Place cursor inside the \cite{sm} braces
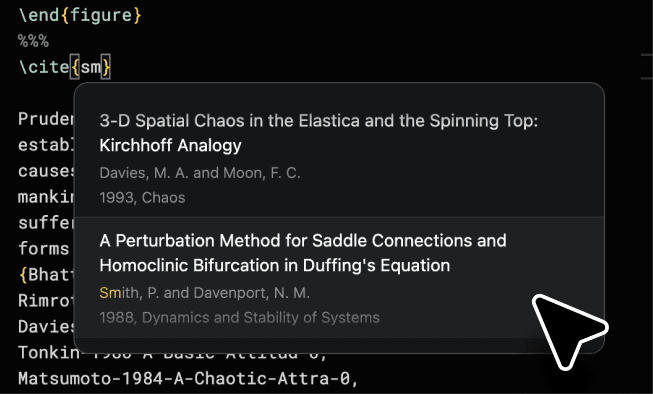This screenshot has width=653, height=394. [x=91, y=67]
